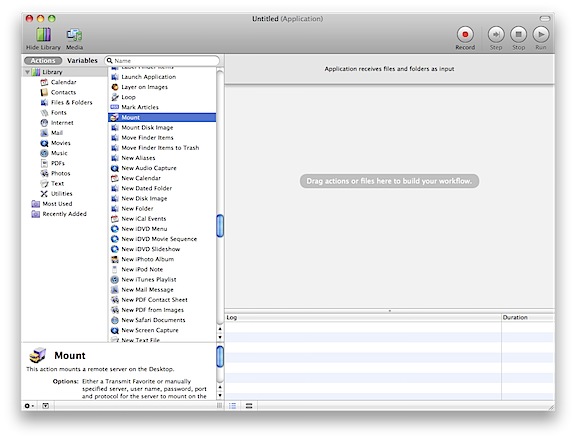Select New iDVD Movie Sequence action
Screen dimensions: 576x440
pos(162,239)
